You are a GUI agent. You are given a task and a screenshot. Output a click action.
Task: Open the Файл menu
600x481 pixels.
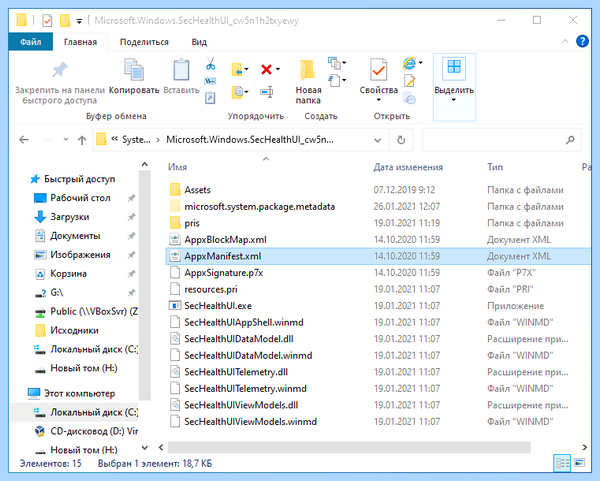click(31, 42)
